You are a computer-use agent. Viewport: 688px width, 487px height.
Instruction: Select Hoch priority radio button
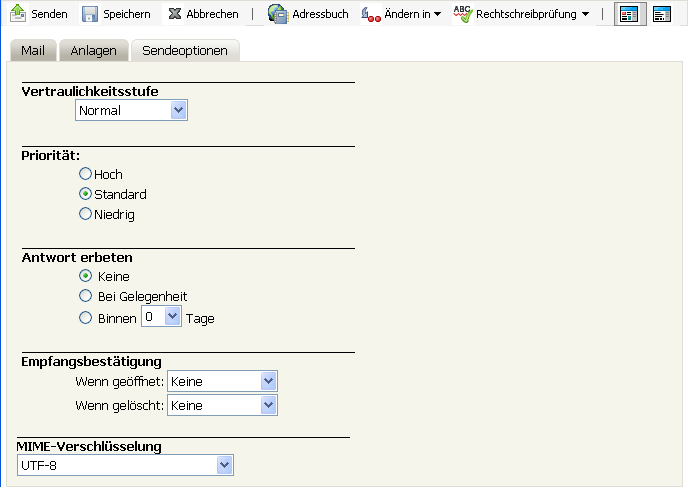pyautogui.click(x=85, y=174)
